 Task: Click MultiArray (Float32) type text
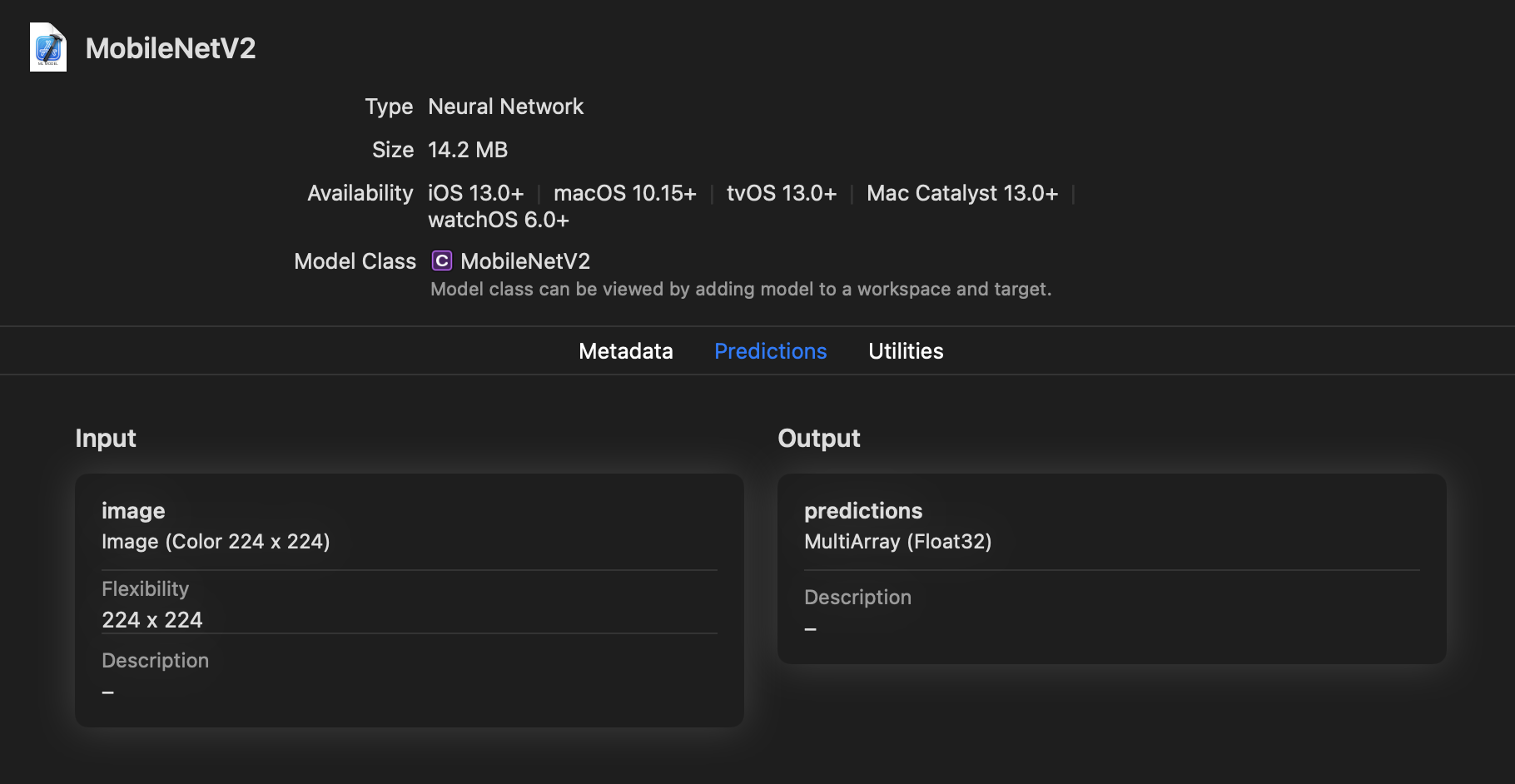point(898,542)
